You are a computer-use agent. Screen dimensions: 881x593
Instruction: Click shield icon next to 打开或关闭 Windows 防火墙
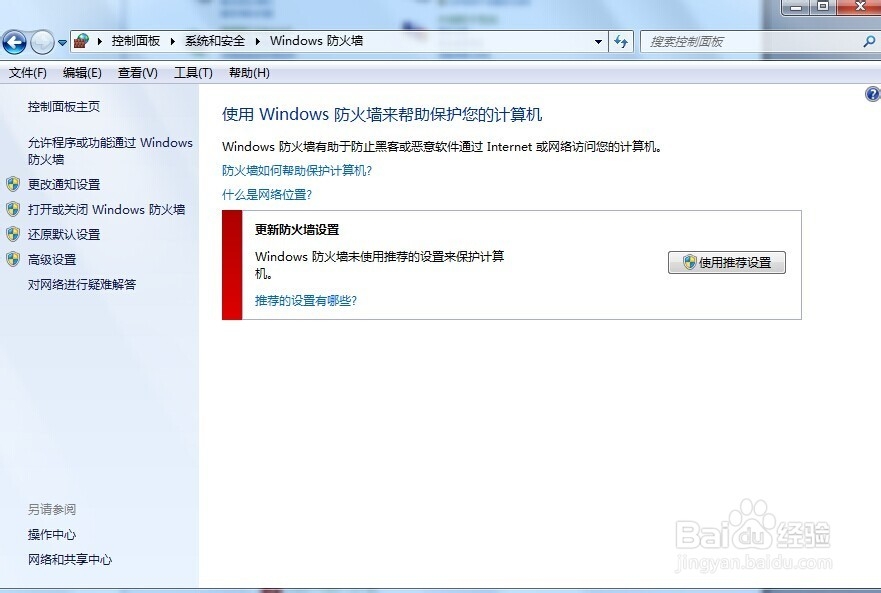click(x=13, y=210)
